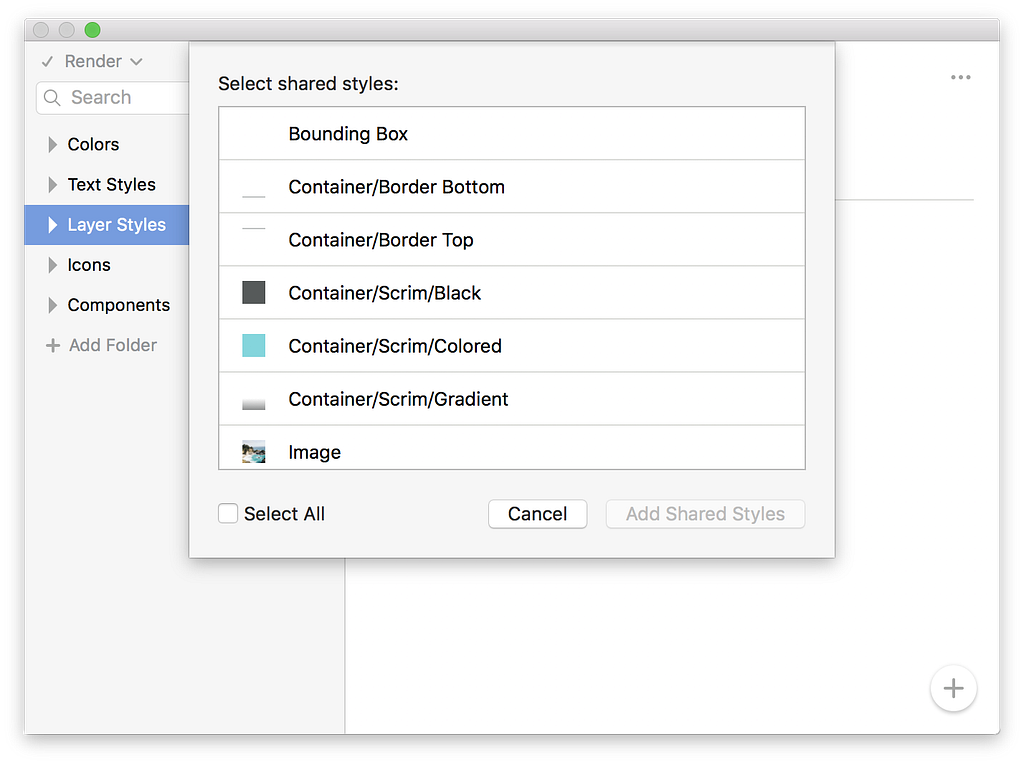Viewport: 1024px width, 764px height.
Task: Click the Image style thumbnail
Action: point(254,453)
